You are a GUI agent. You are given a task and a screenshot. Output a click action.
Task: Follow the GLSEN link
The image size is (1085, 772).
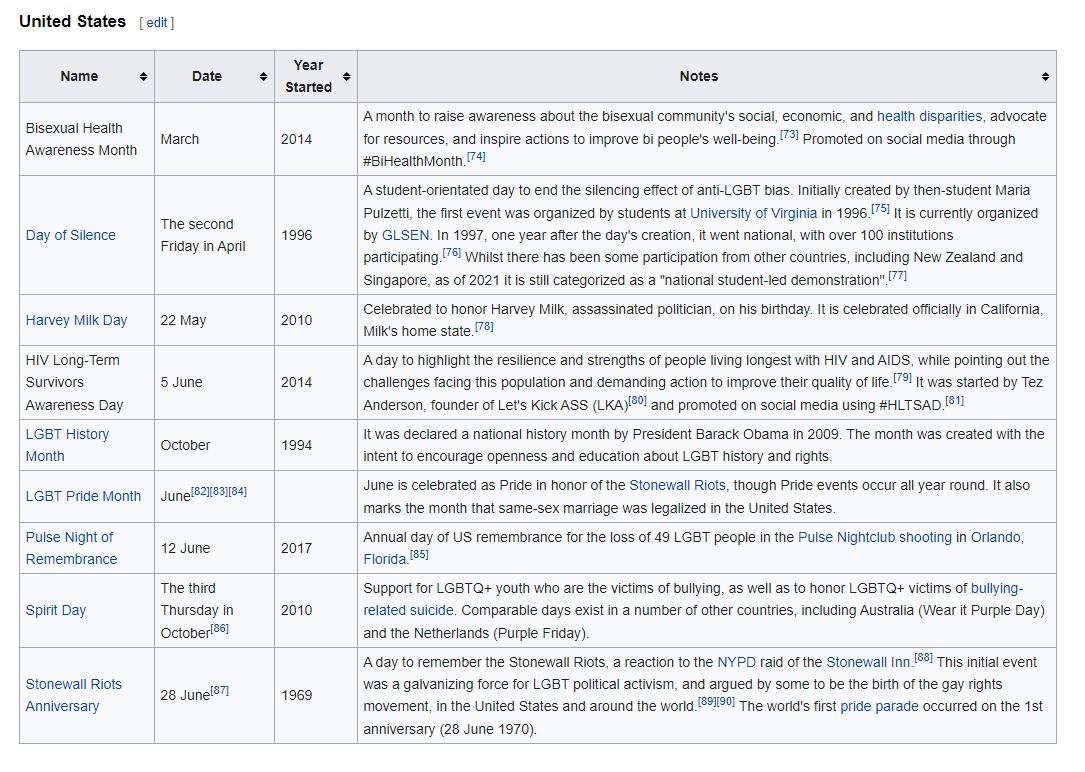click(x=405, y=235)
